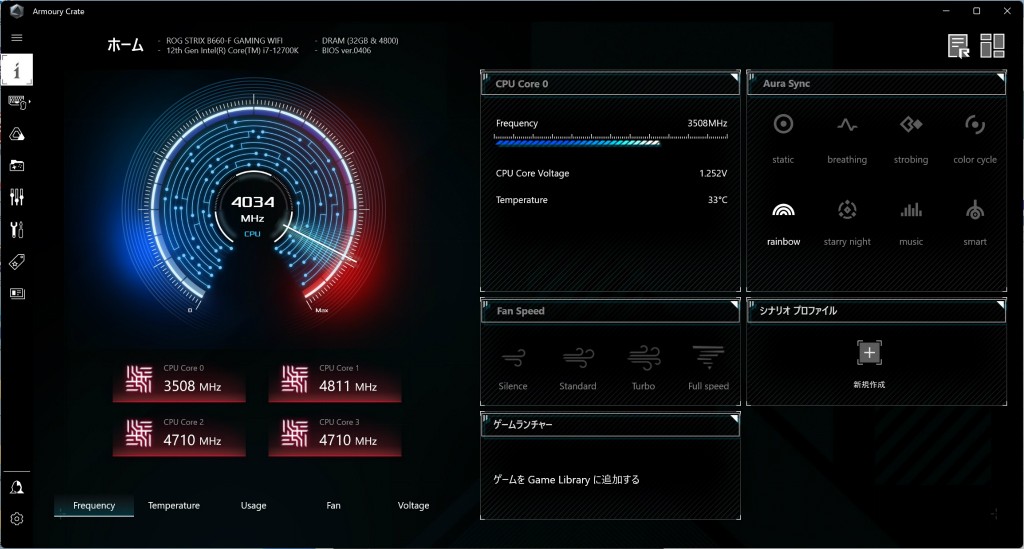Open the hamburger menu in the sidebar

16,37
